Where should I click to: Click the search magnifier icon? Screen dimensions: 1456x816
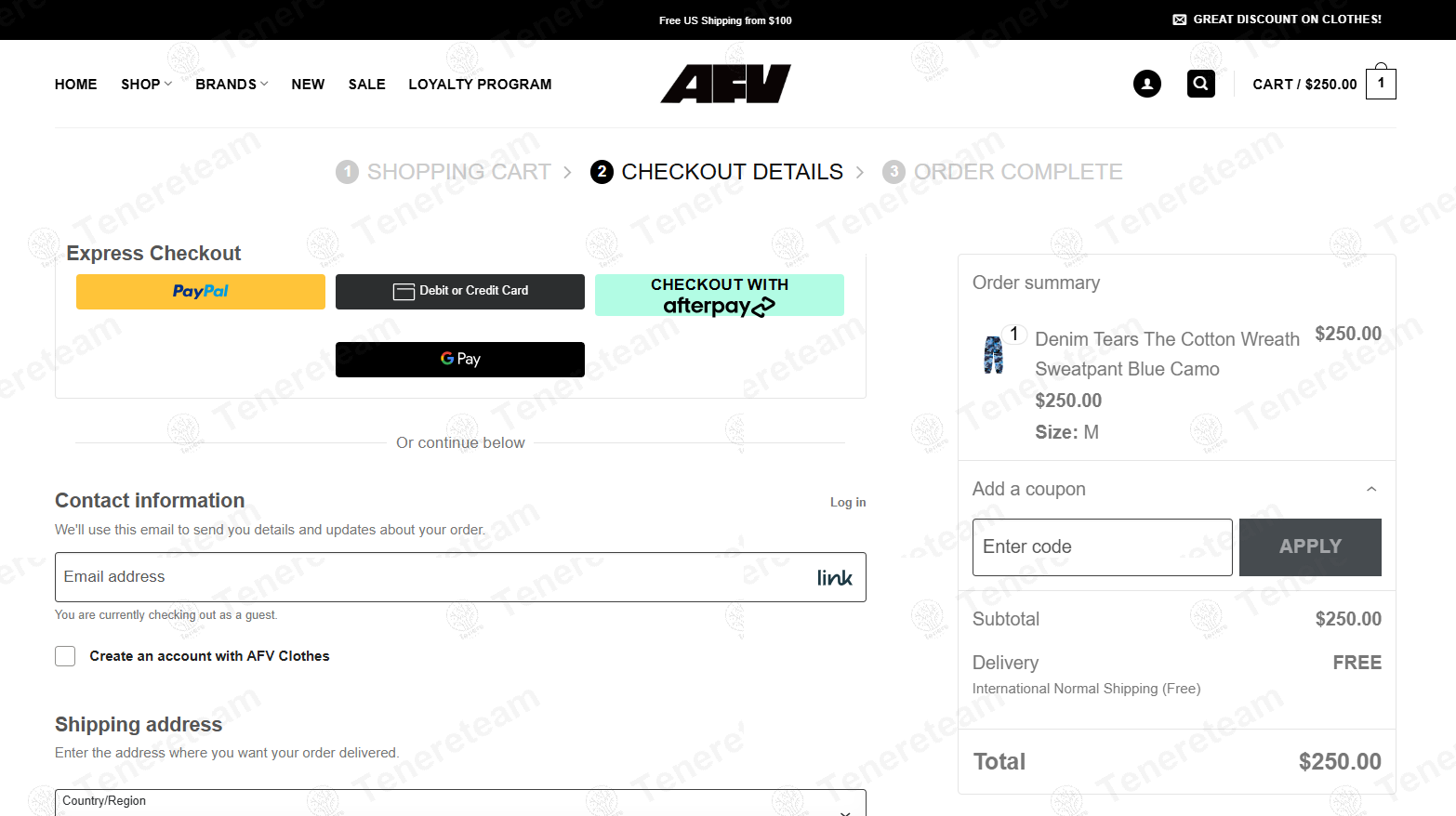1200,84
